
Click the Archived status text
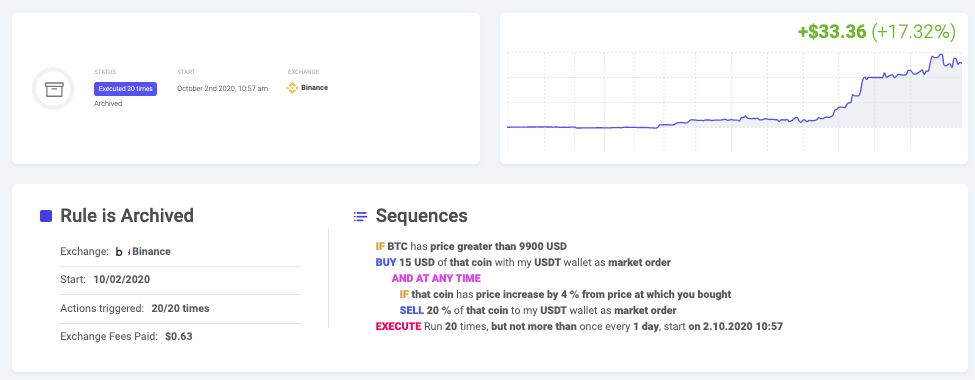click(108, 104)
